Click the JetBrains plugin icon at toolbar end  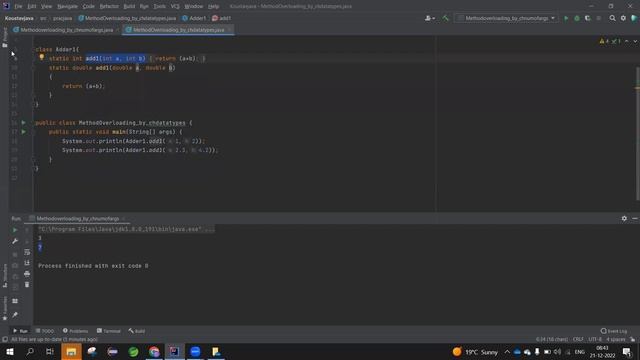click(634, 18)
